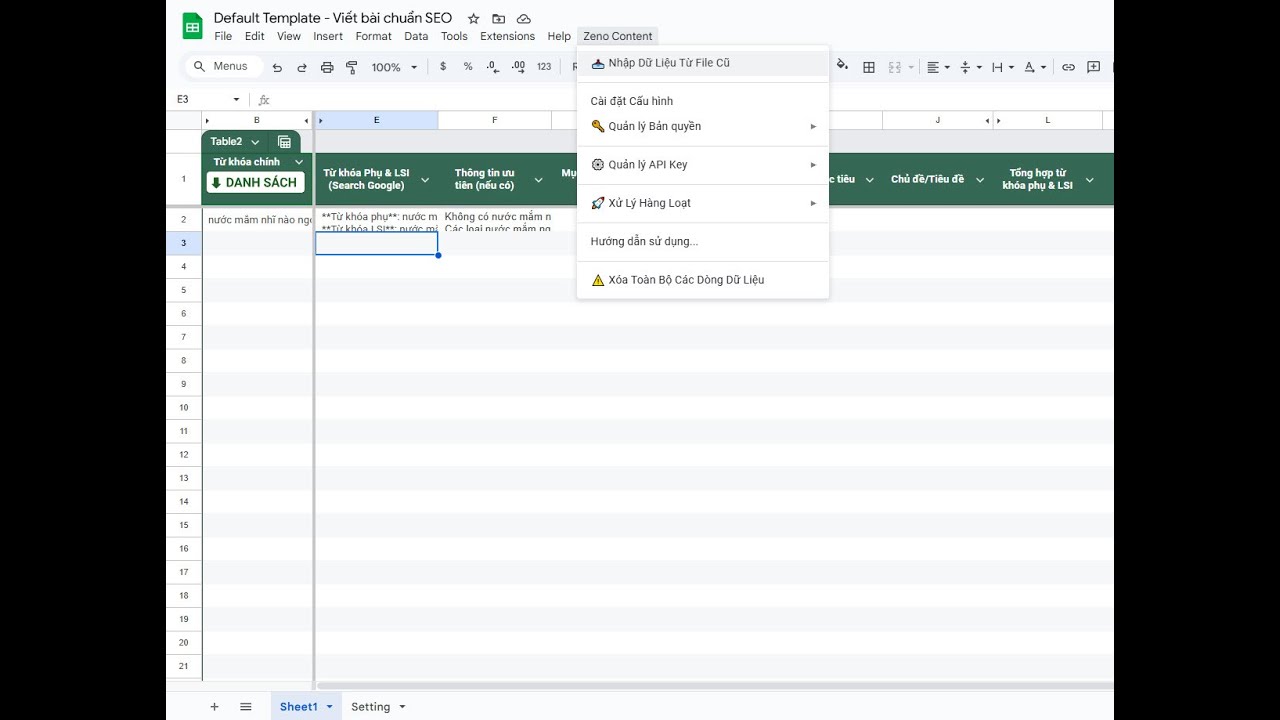Click the Redo arrow in toolbar
This screenshot has height=720, width=1280.
[302, 67]
